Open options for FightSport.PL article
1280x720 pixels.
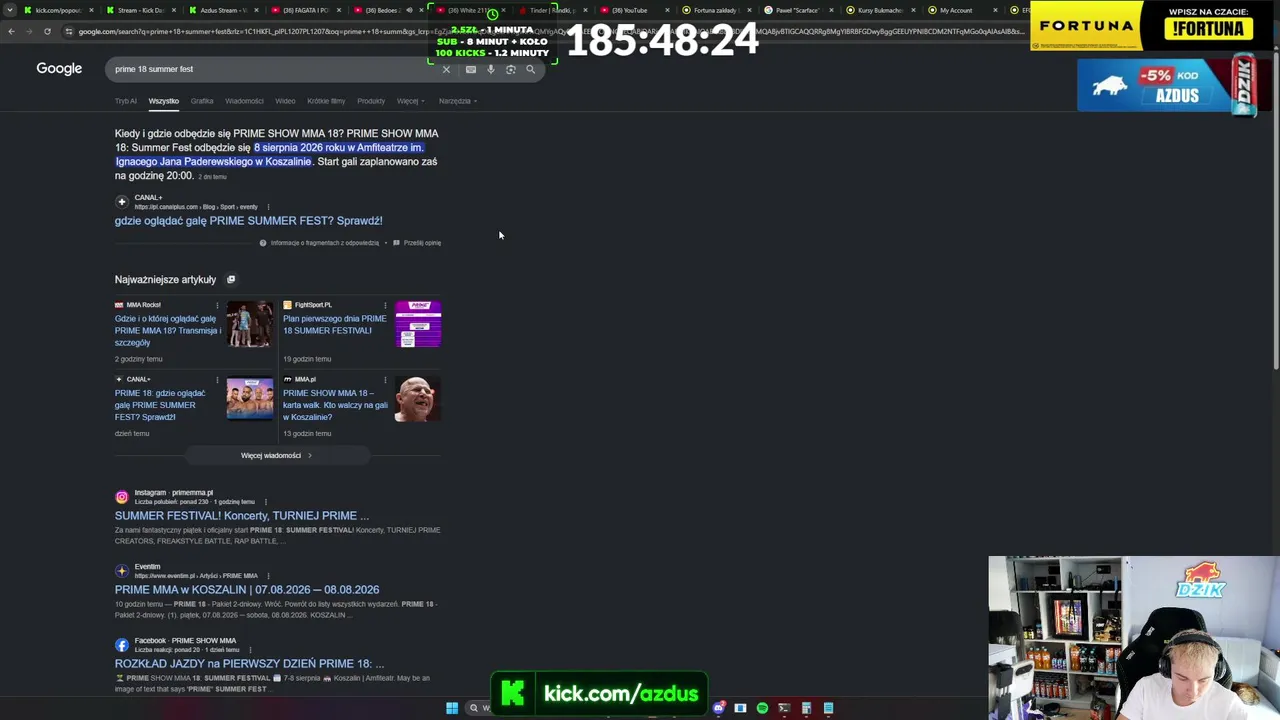pyautogui.click(x=385, y=305)
